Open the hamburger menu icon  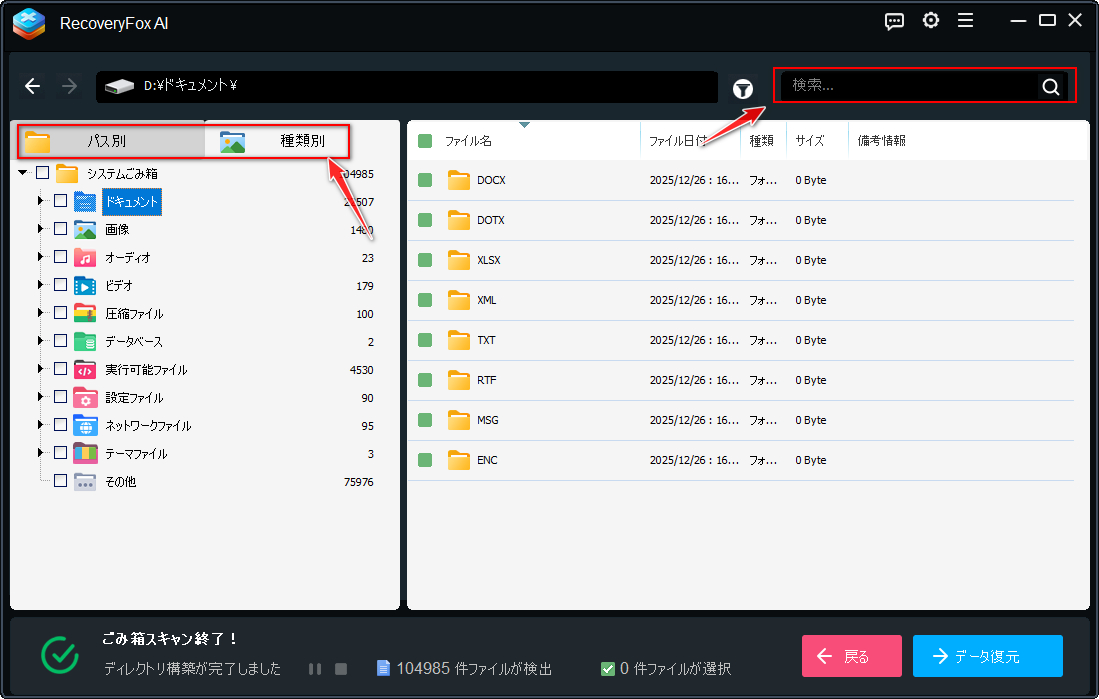coord(965,21)
